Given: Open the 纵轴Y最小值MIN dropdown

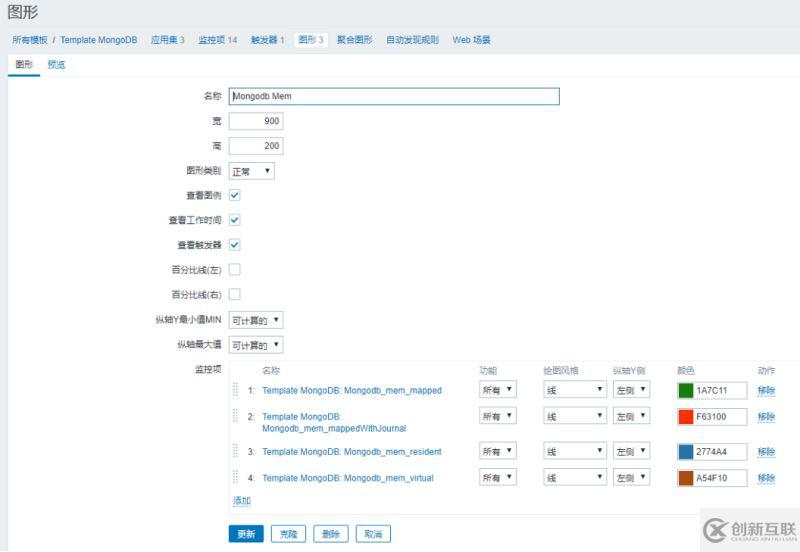Looking at the screenshot, I should (x=256, y=320).
